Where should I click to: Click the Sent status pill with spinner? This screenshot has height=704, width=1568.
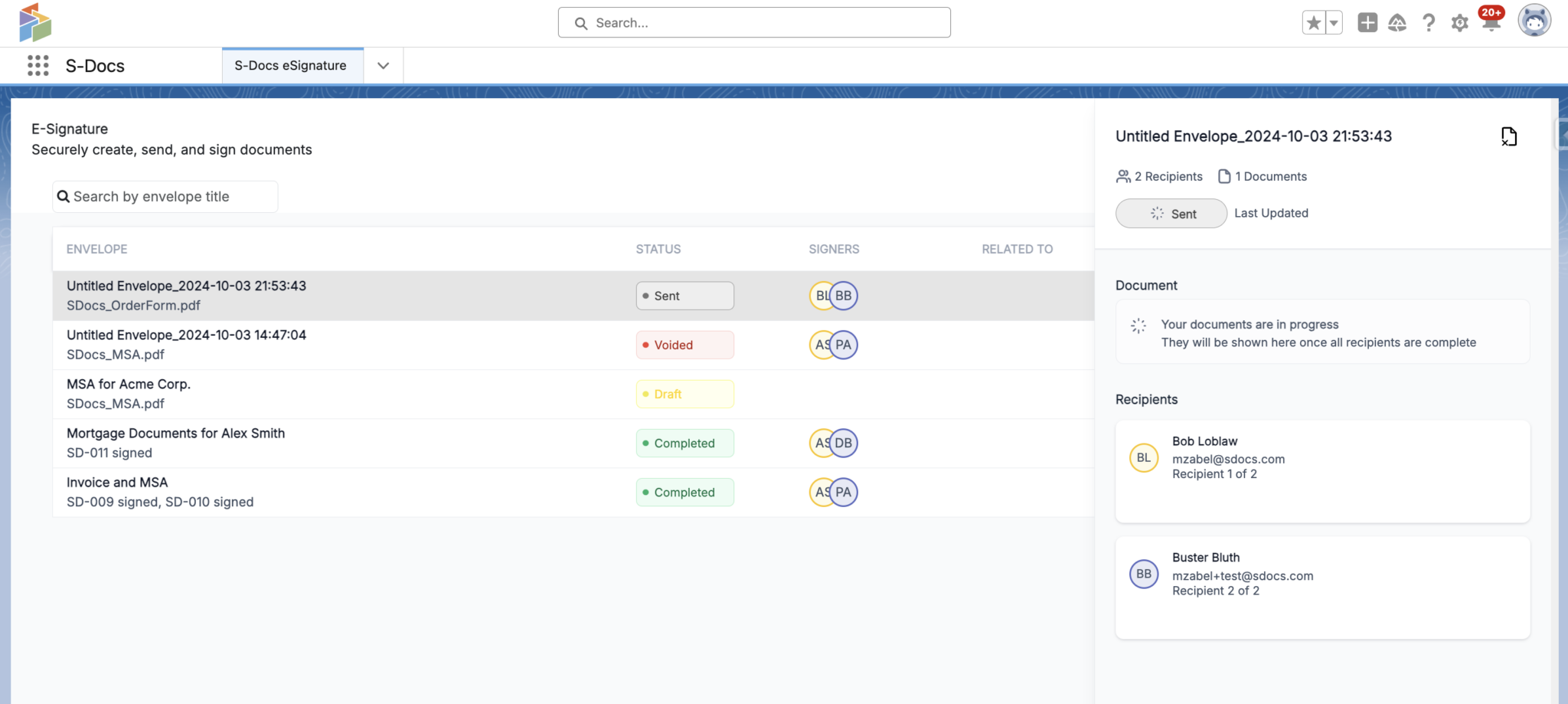click(1171, 213)
